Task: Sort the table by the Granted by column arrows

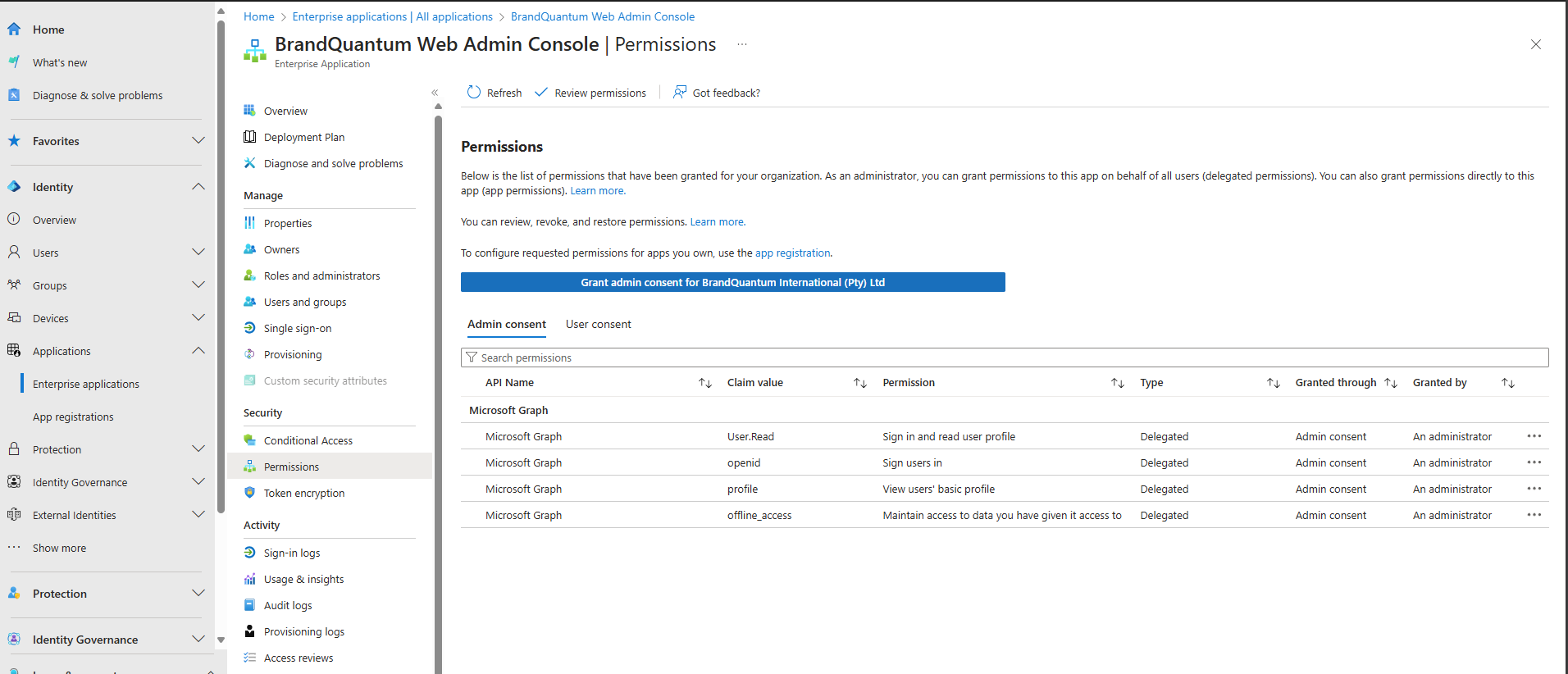Action: pyautogui.click(x=1508, y=383)
